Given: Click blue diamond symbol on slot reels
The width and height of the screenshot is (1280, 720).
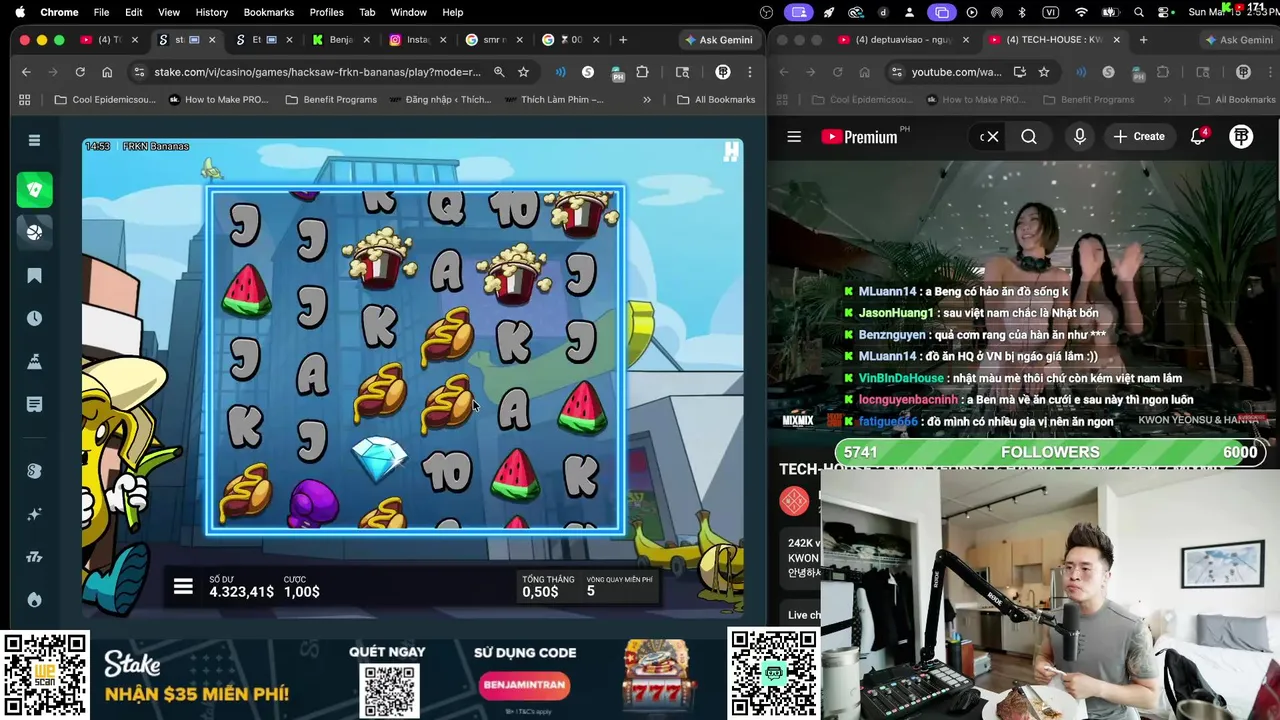Looking at the screenshot, I should [x=379, y=459].
